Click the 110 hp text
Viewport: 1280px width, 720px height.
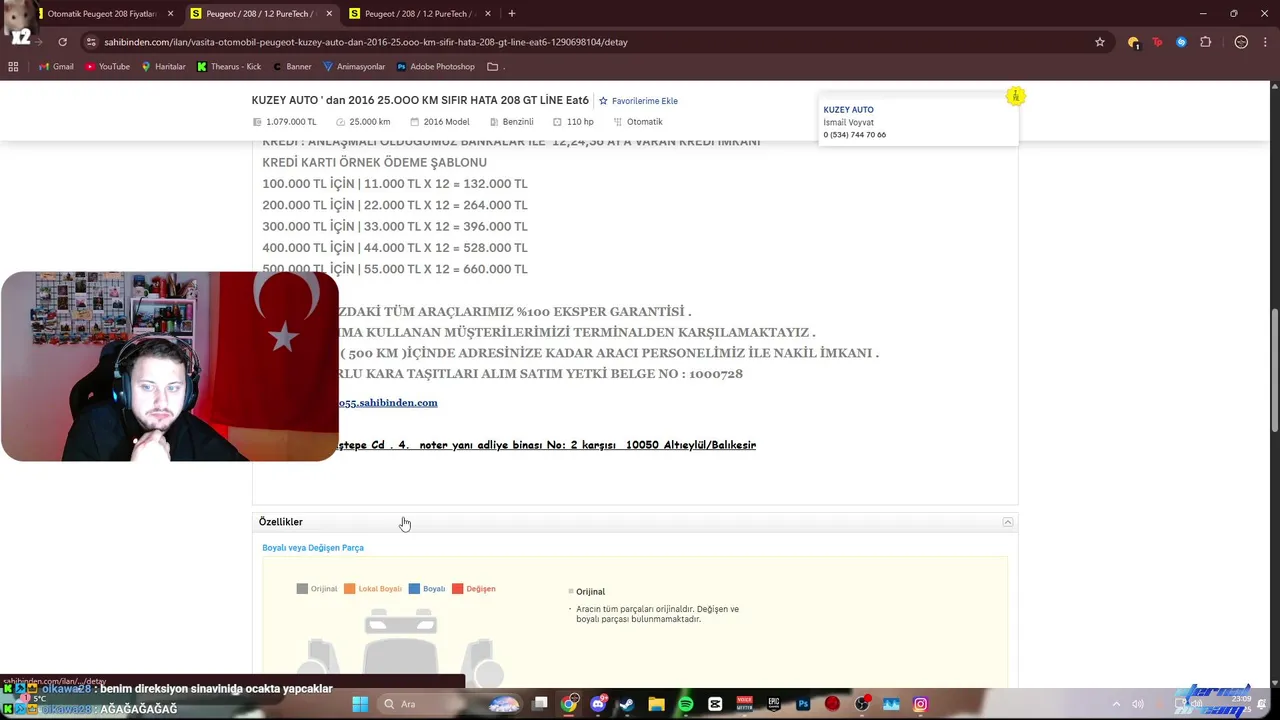(580, 122)
